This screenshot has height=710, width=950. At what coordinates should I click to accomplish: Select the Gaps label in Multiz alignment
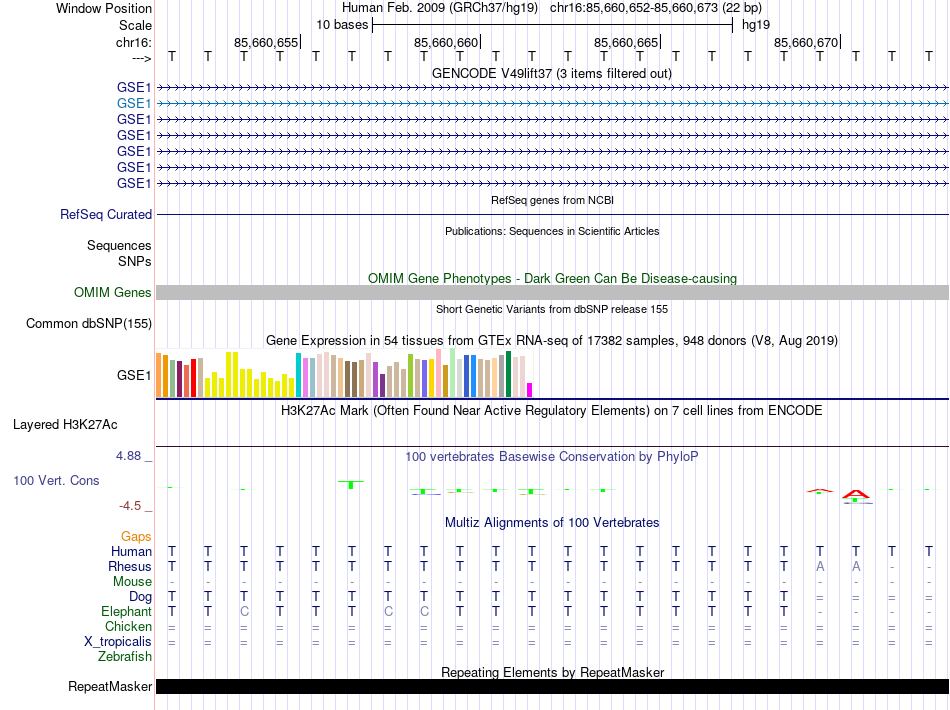[x=136, y=537]
